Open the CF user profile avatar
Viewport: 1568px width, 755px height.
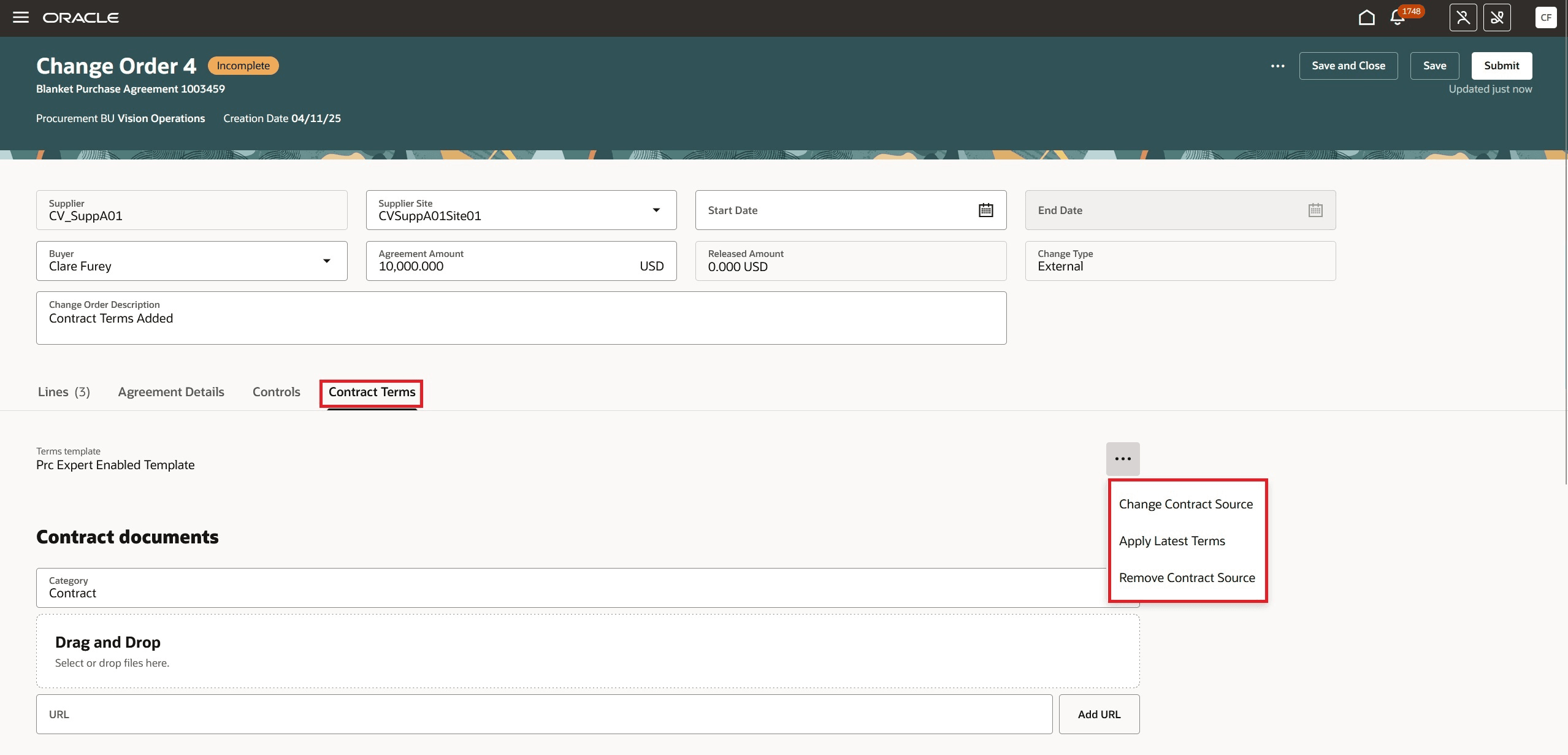coord(1546,17)
